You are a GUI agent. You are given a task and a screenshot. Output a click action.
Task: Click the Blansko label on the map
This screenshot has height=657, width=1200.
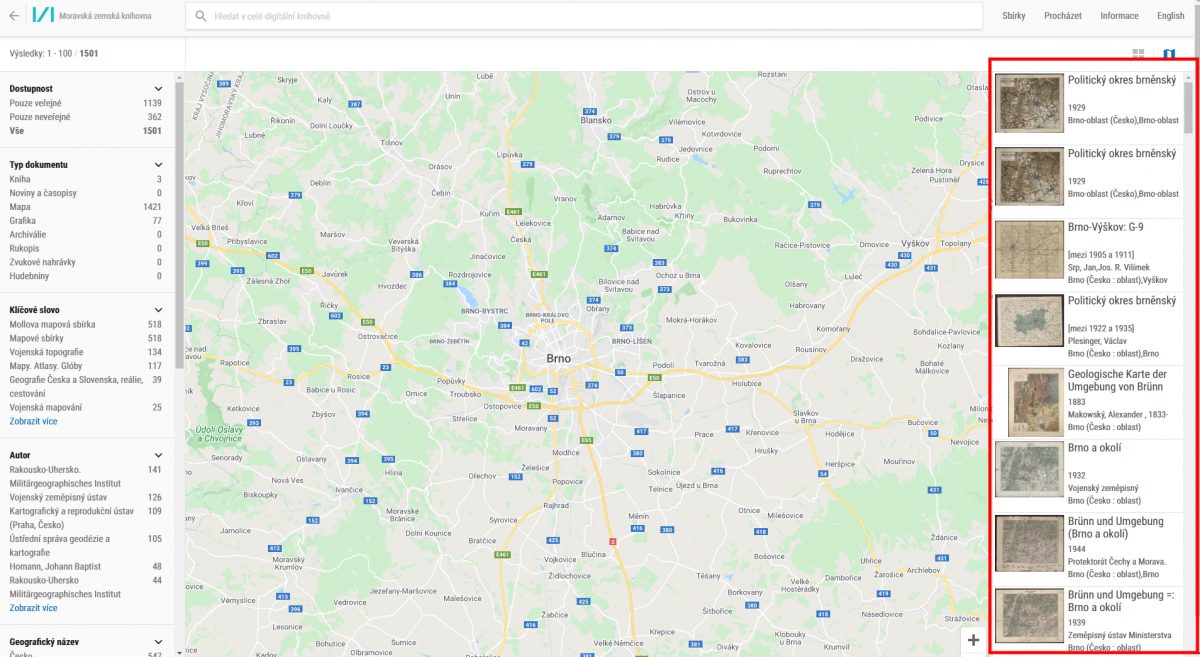(596, 120)
